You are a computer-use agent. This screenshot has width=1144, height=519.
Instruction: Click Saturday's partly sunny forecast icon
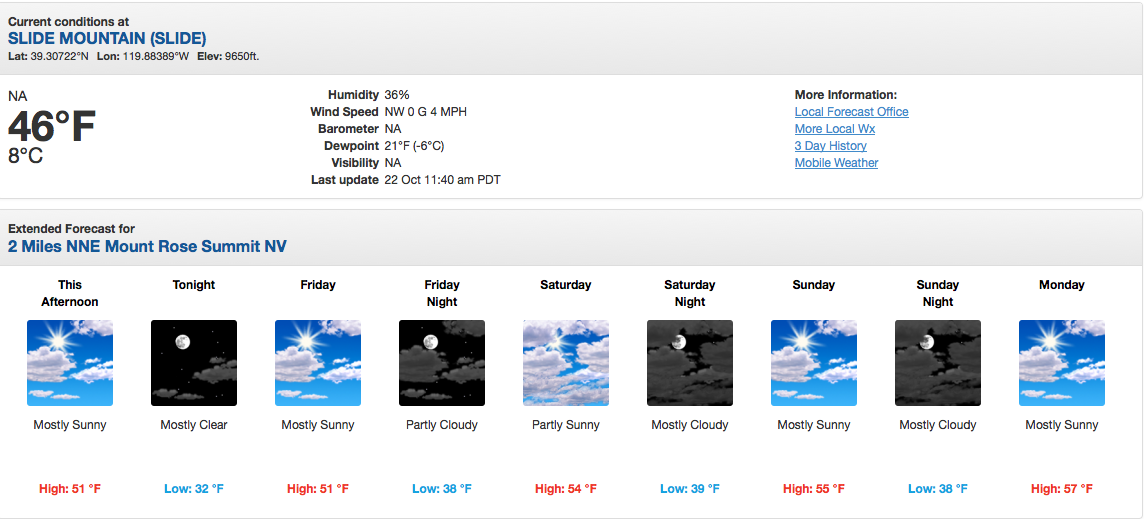pos(566,363)
